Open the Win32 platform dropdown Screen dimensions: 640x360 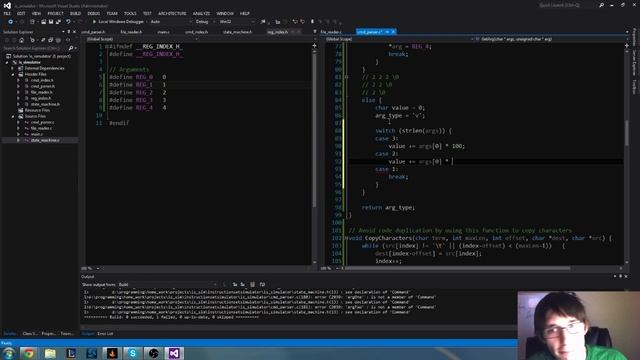[236, 22]
